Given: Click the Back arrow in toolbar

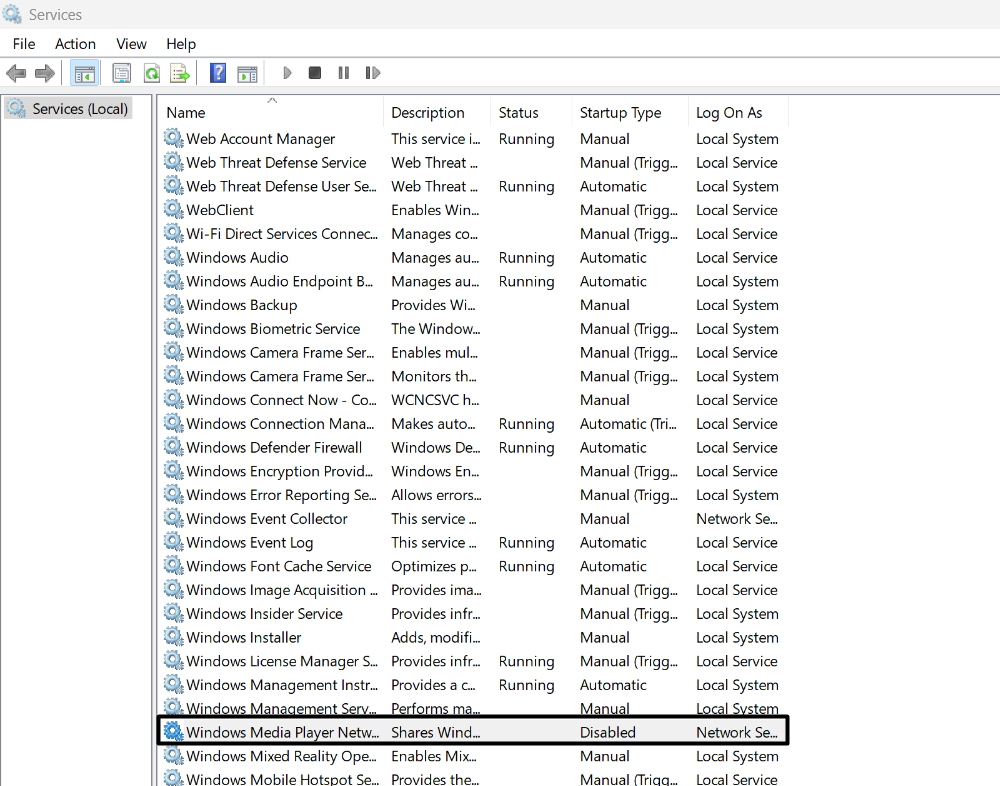Looking at the screenshot, I should 16,73.
